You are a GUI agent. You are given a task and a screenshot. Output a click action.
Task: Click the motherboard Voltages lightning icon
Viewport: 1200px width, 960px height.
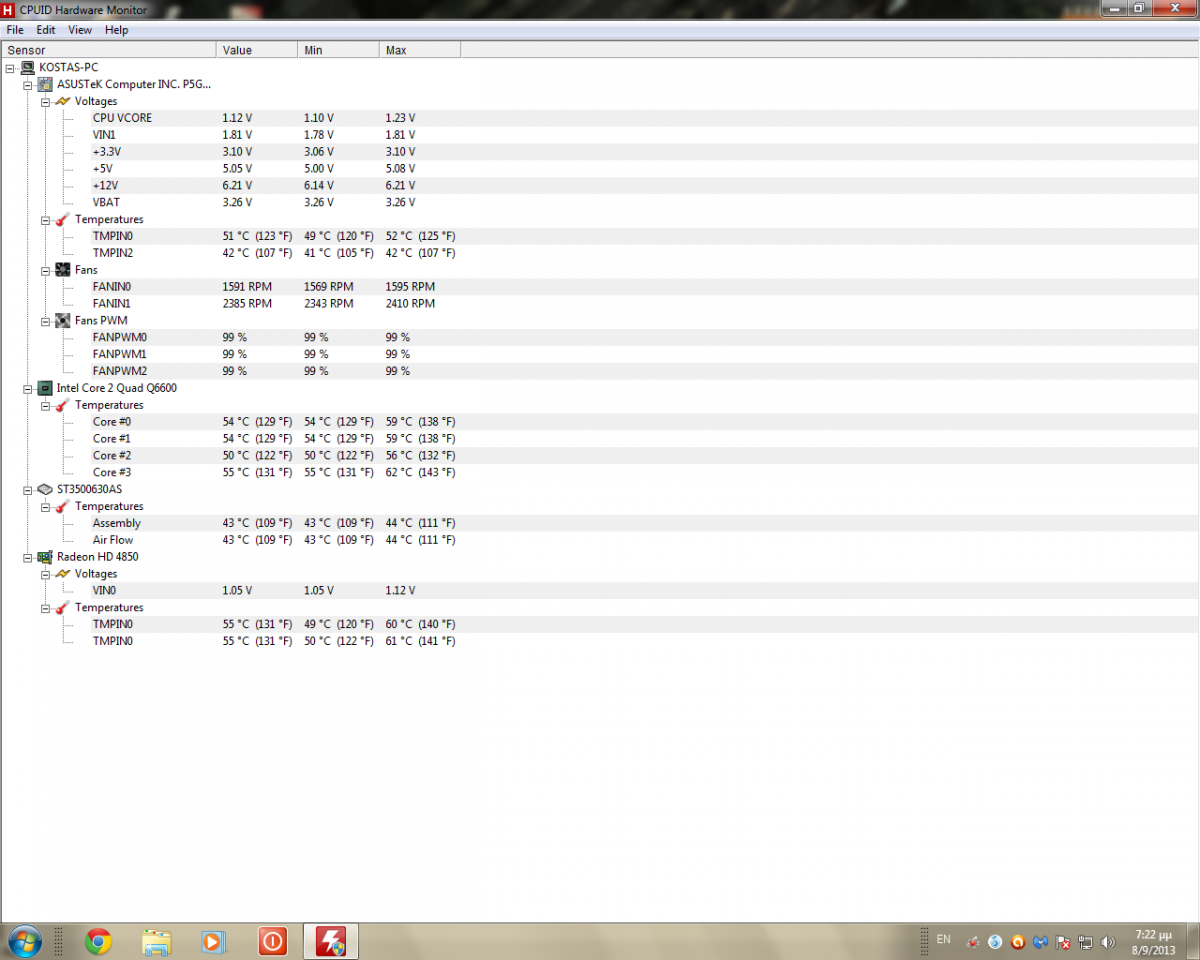pos(62,101)
